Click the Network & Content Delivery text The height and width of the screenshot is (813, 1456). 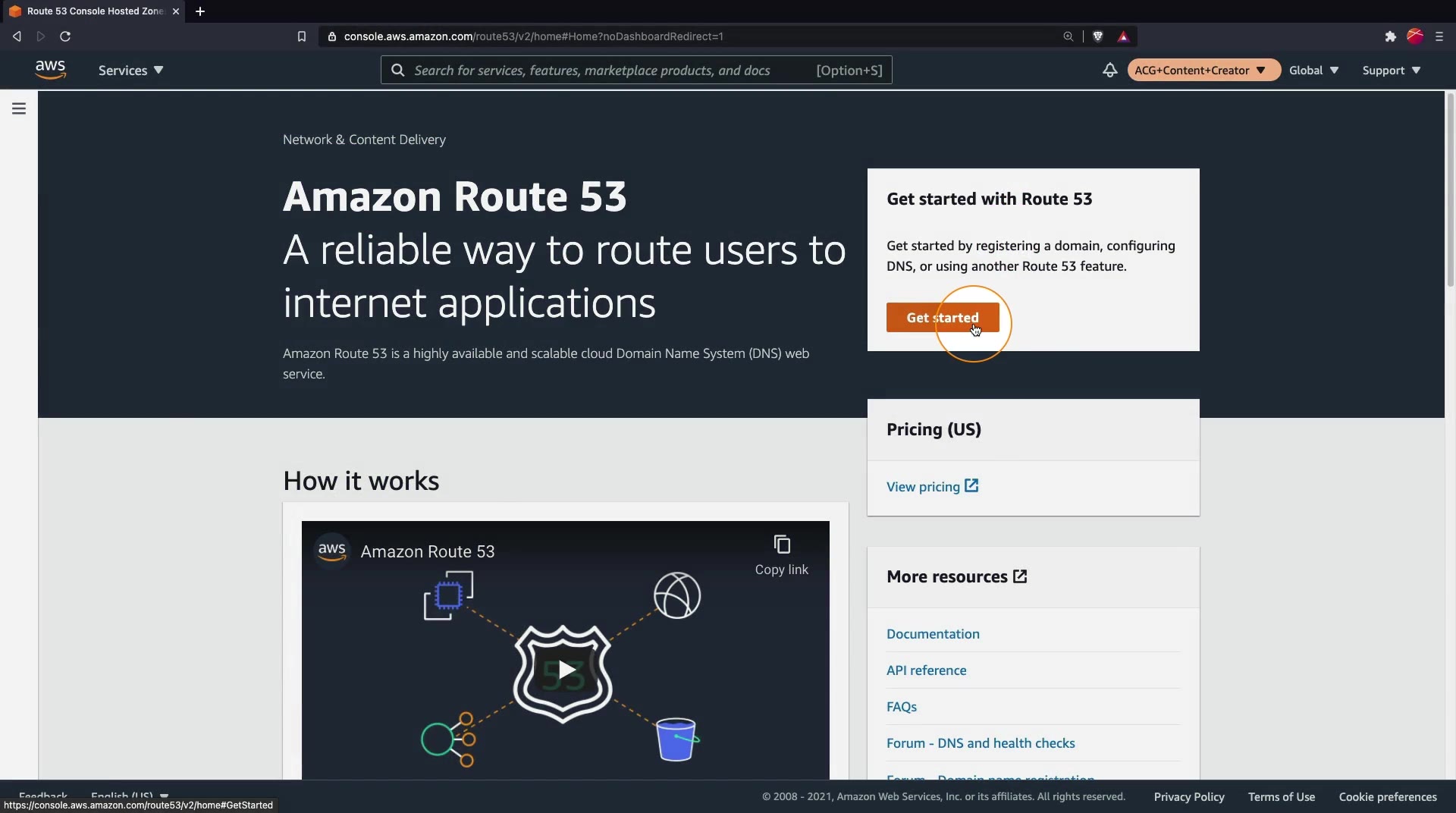pos(364,140)
